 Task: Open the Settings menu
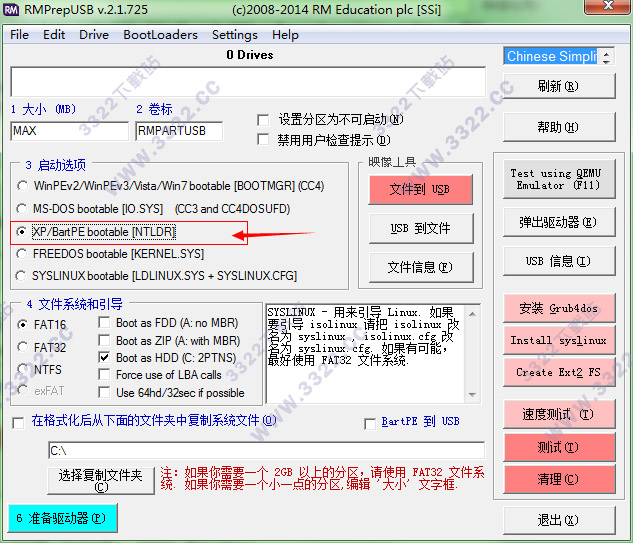pos(235,35)
